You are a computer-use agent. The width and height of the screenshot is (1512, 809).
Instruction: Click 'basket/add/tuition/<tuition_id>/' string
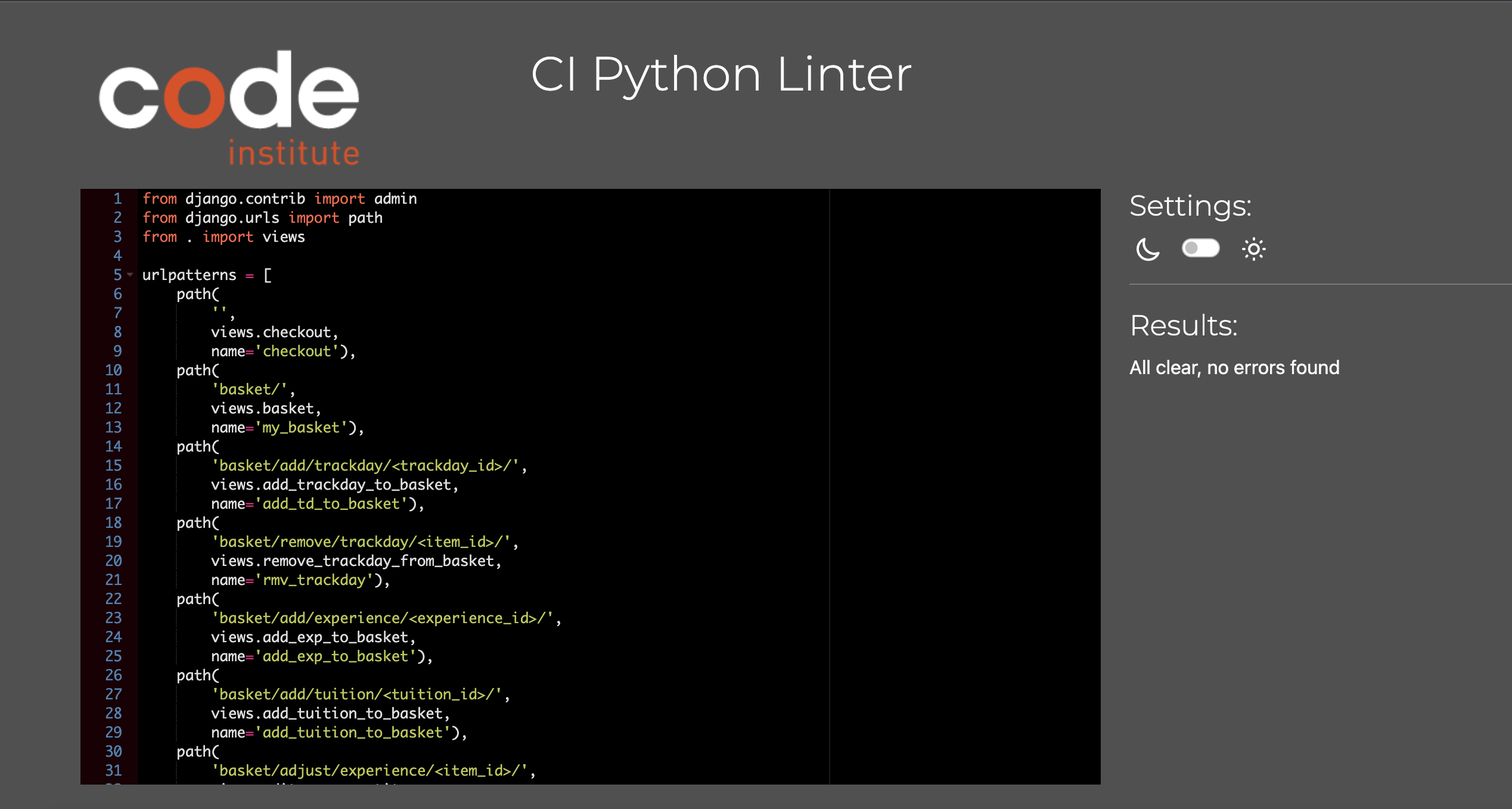pos(358,694)
